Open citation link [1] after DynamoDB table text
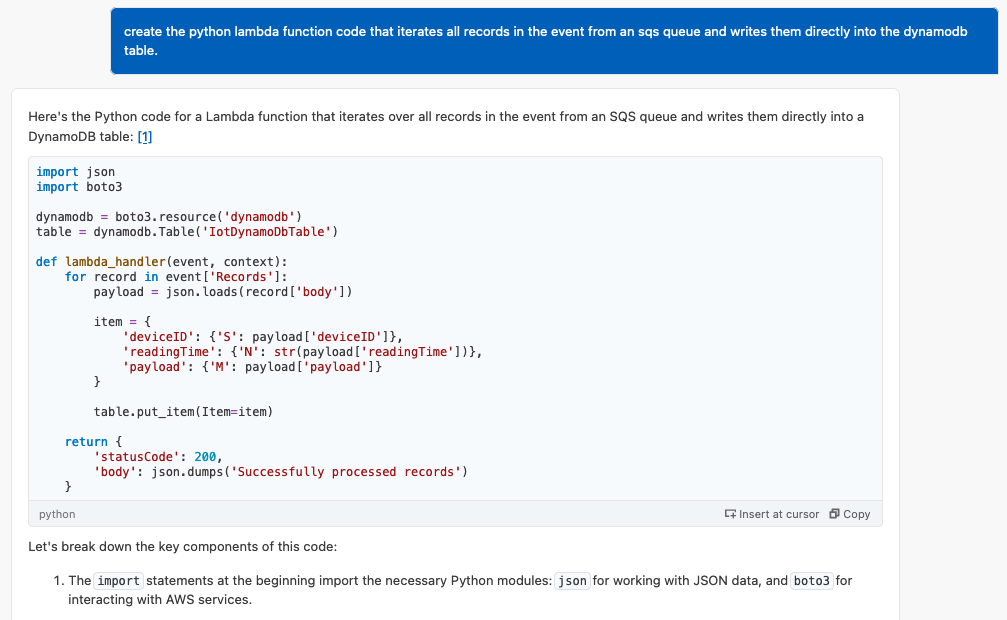The height and width of the screenshot is (620, 1007). point(145,136)
